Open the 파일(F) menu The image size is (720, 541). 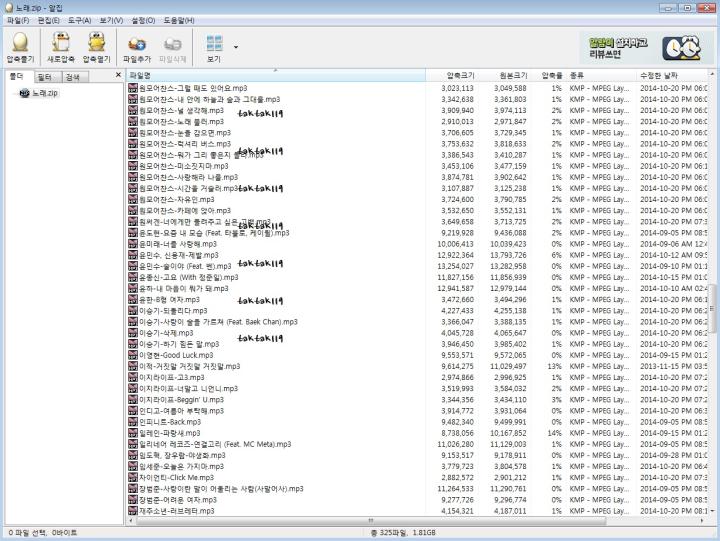(18, 20)
